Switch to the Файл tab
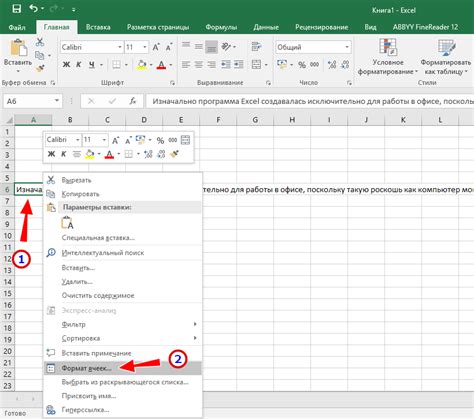This screenshot has width=474, height=419. coord(17,27)
